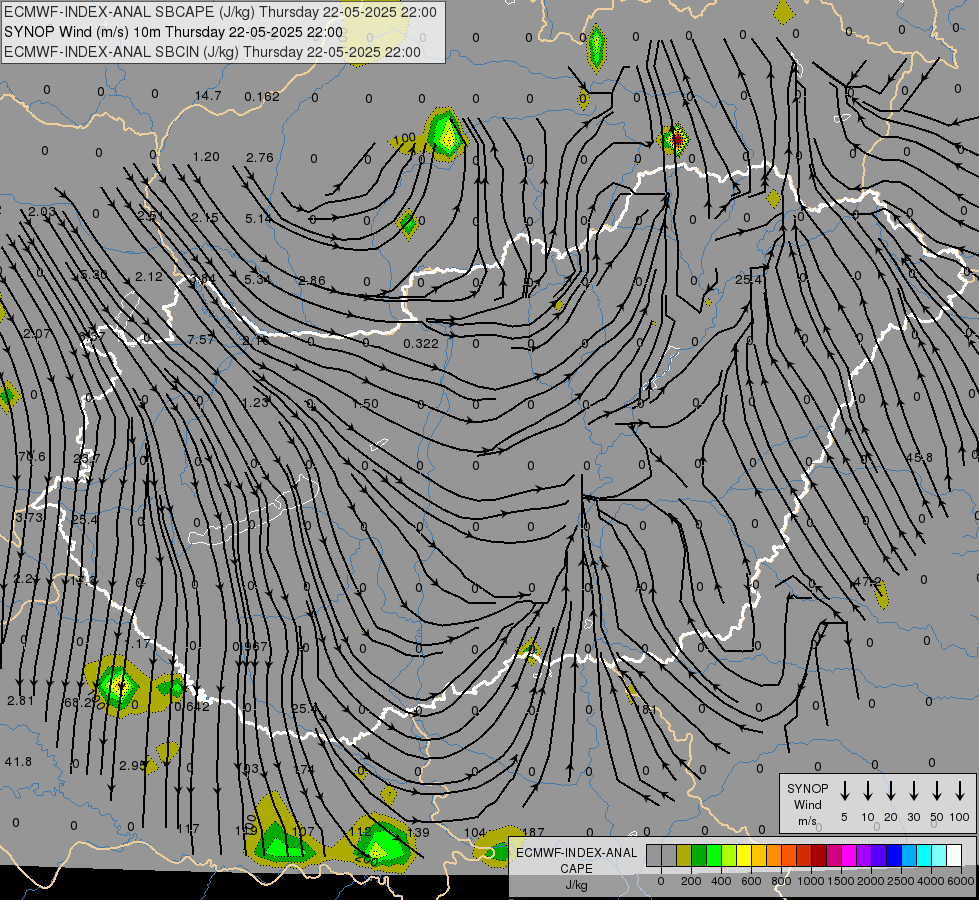Select the white swatch in the CAPE legend

(953, 856)
